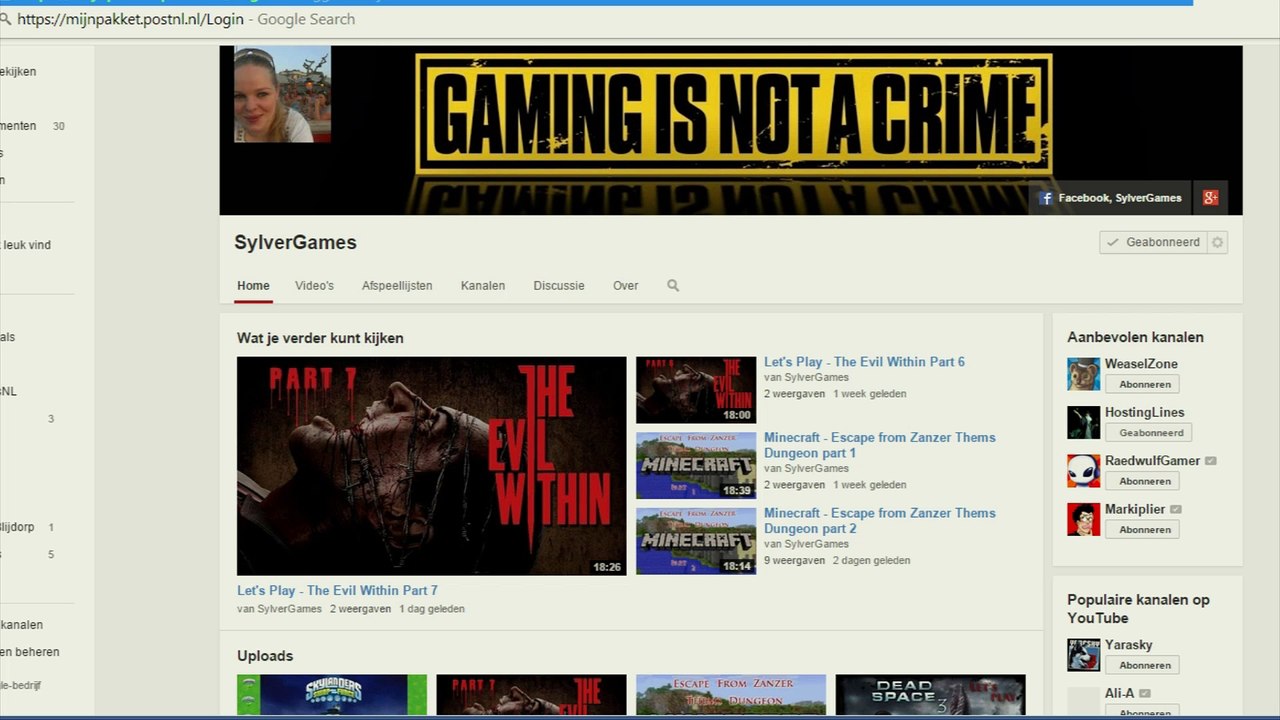Select the Home tab

253,286
